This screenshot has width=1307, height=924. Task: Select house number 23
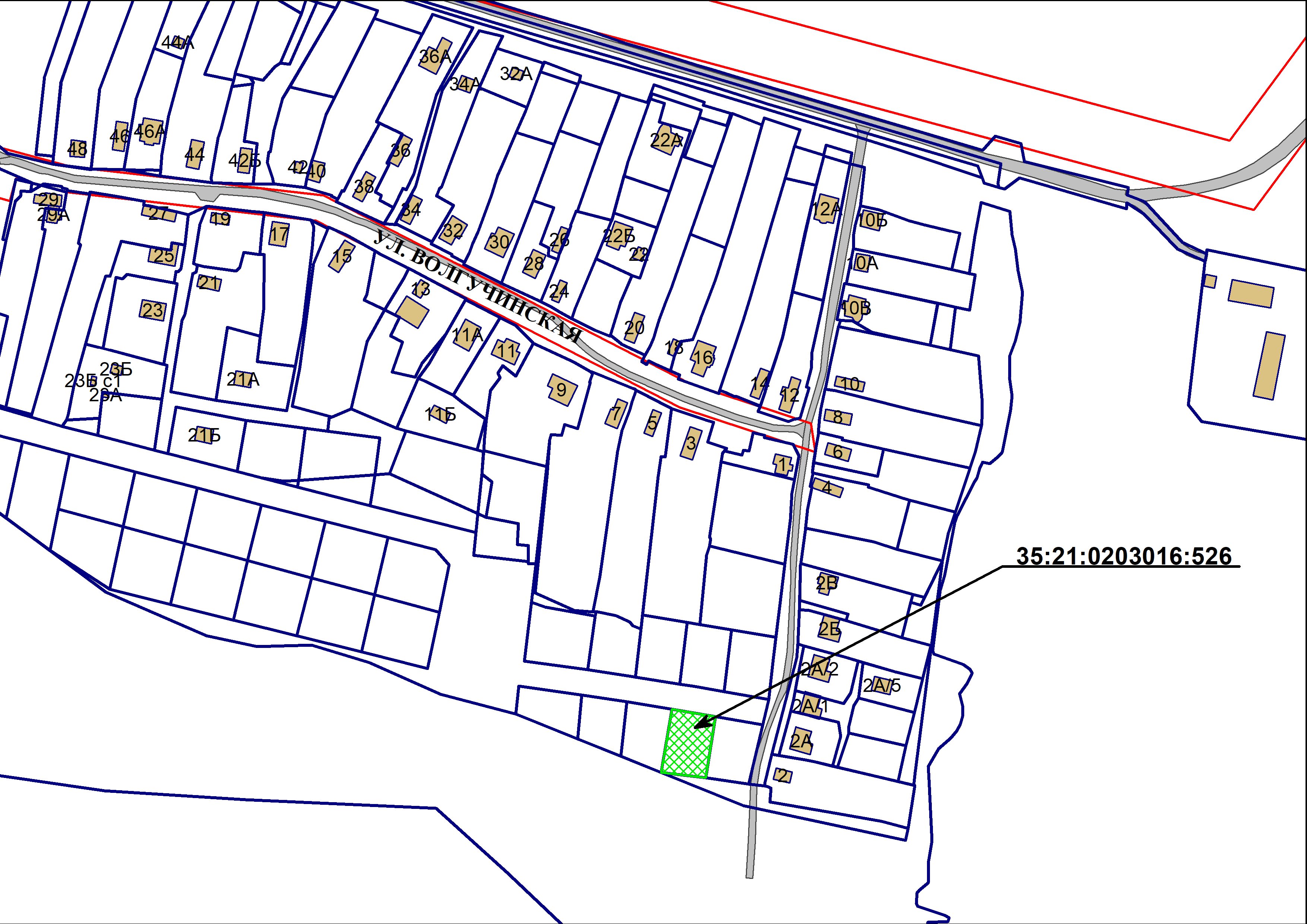[152, 310]
